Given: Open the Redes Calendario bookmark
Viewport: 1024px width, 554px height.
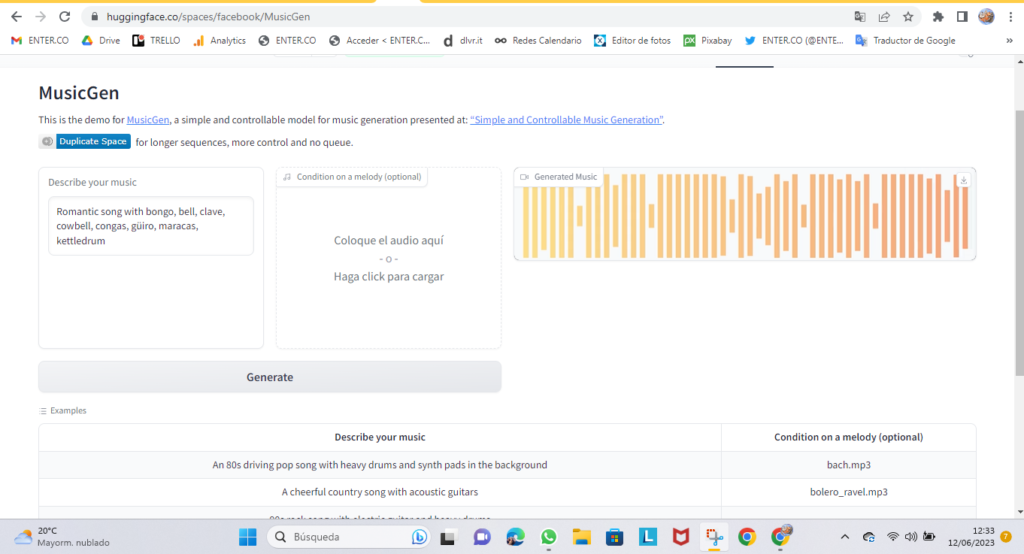Looking at the screenshot, I should point(538,41).
